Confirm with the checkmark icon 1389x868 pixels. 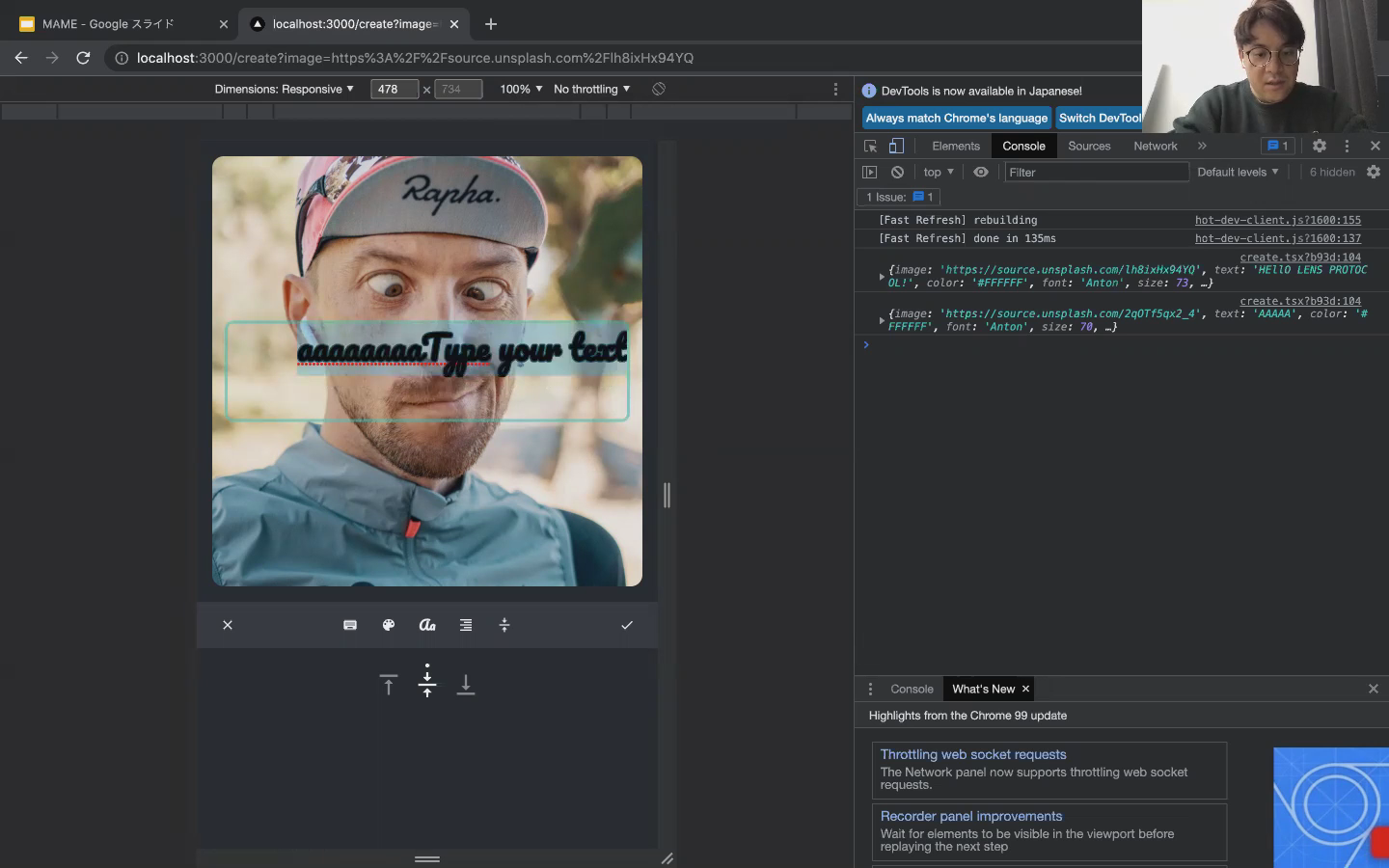(627, 625)
